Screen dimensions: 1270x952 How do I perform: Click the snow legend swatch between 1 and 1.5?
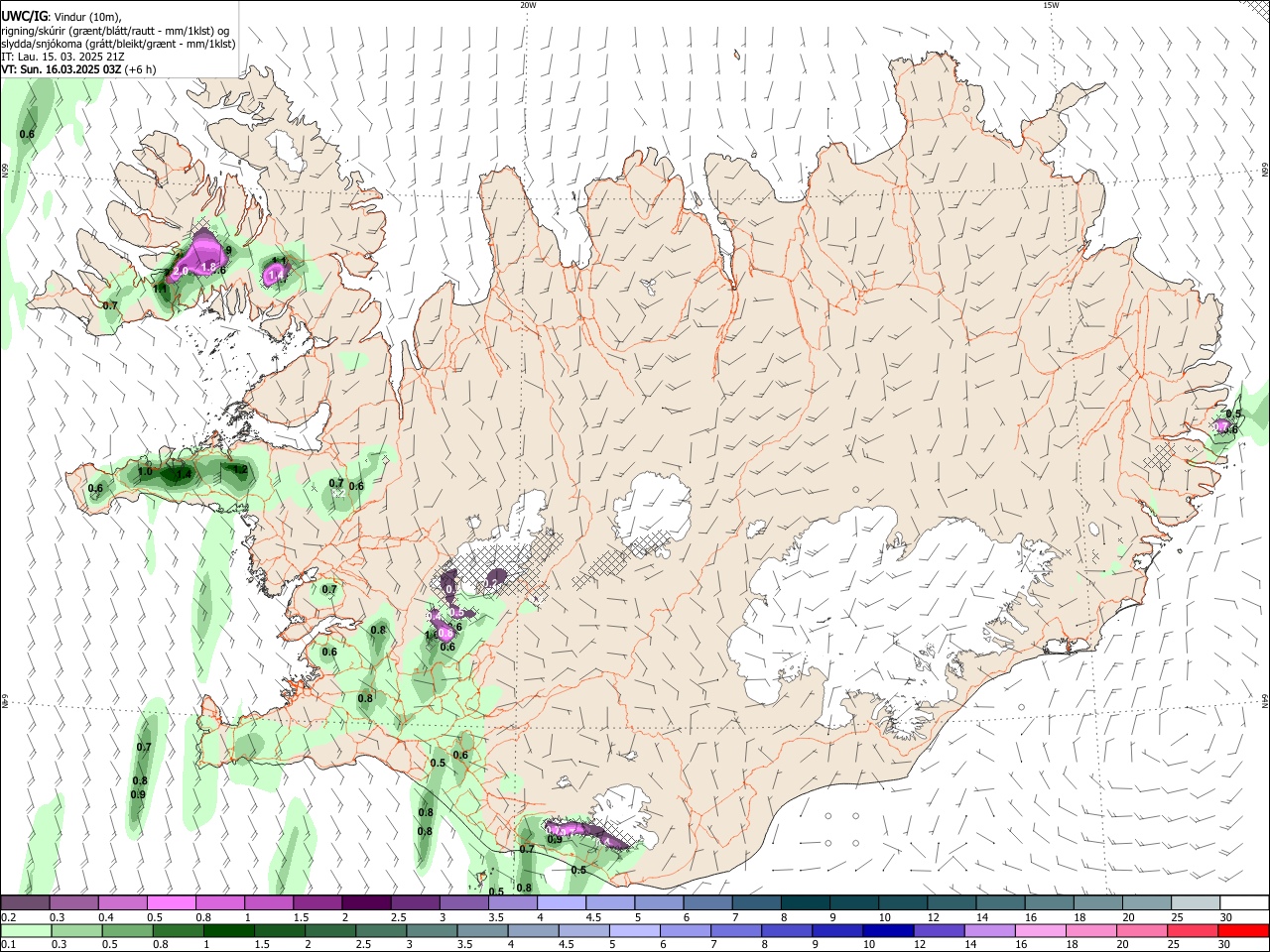click(269, 903)
